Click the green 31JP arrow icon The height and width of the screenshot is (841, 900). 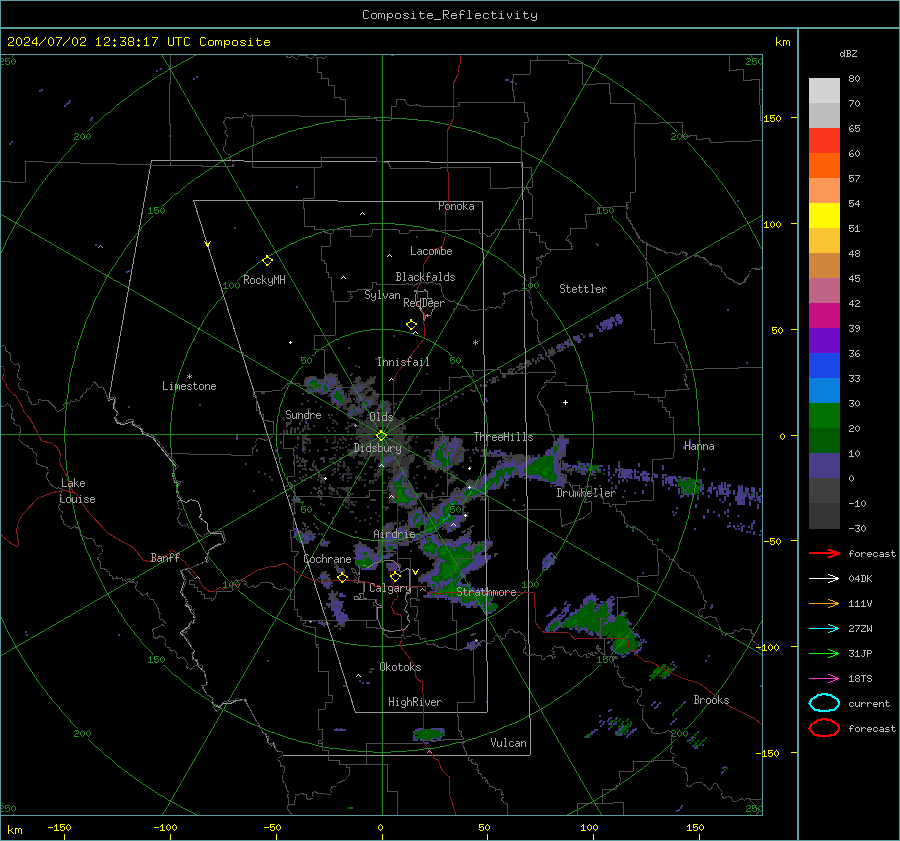point(824,653)
